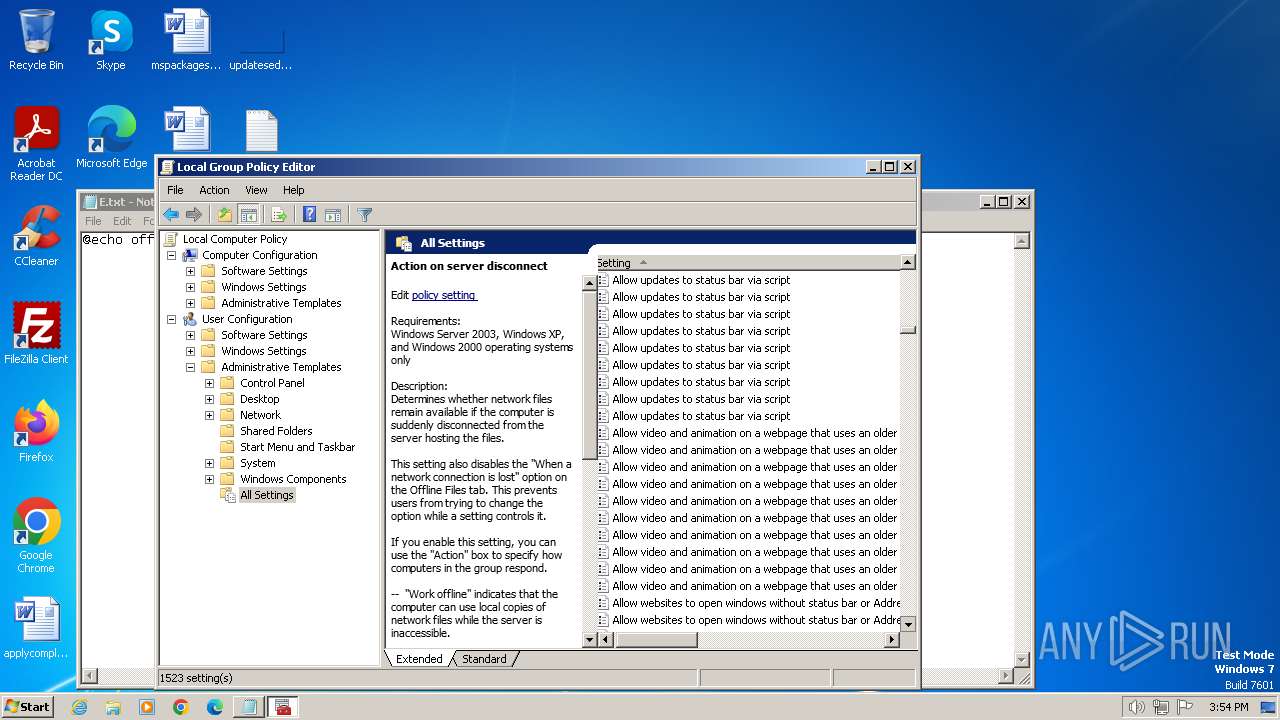Select Desktop folder in tree
1280x720 pixels.
(x=259, y=399)
